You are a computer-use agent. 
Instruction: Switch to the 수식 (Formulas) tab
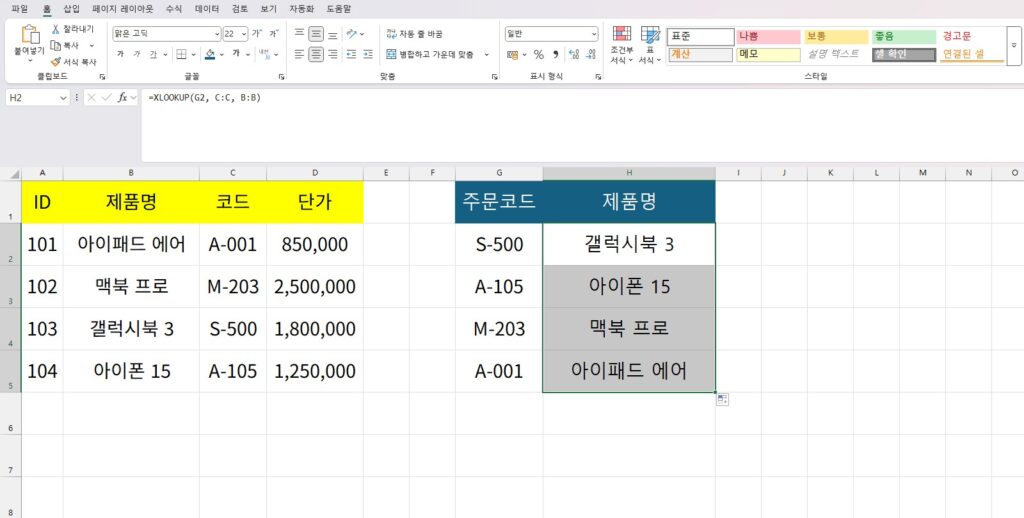click(174, 9)
